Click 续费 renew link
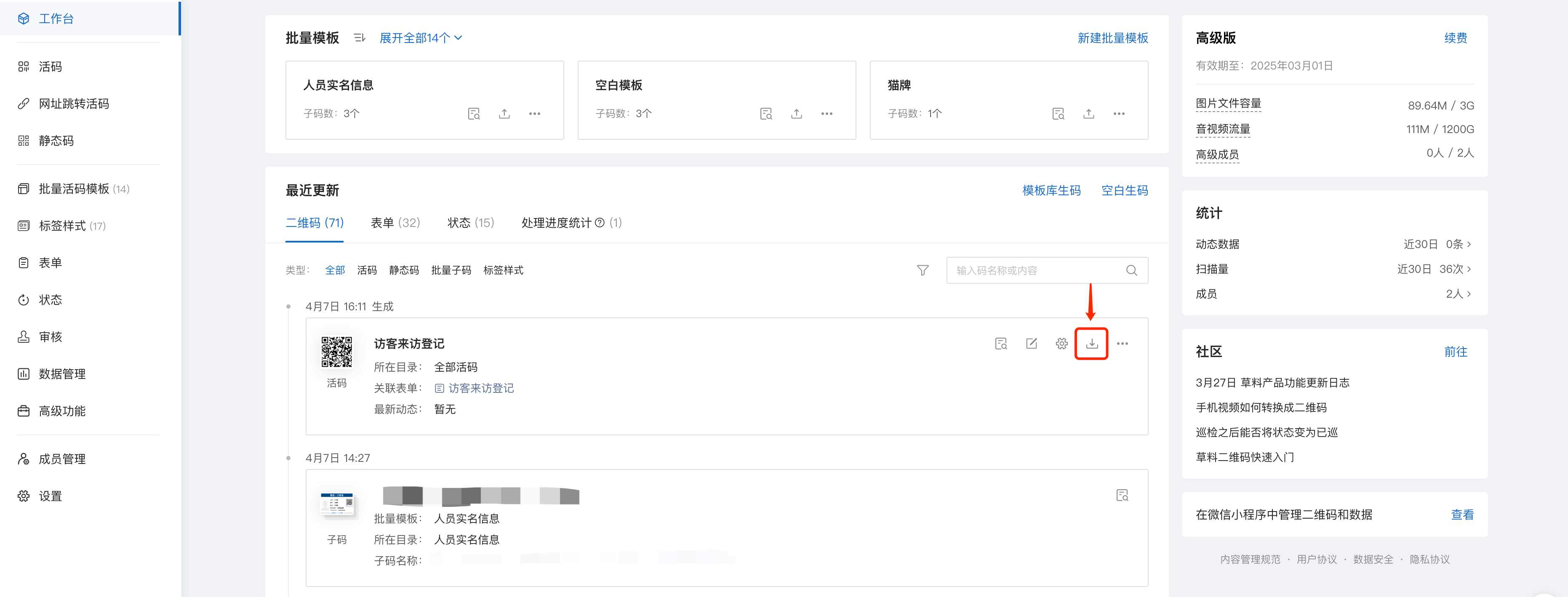The height and width of the screenshot is (597, 1568). pyautogui.click(x=1456, y=38)
